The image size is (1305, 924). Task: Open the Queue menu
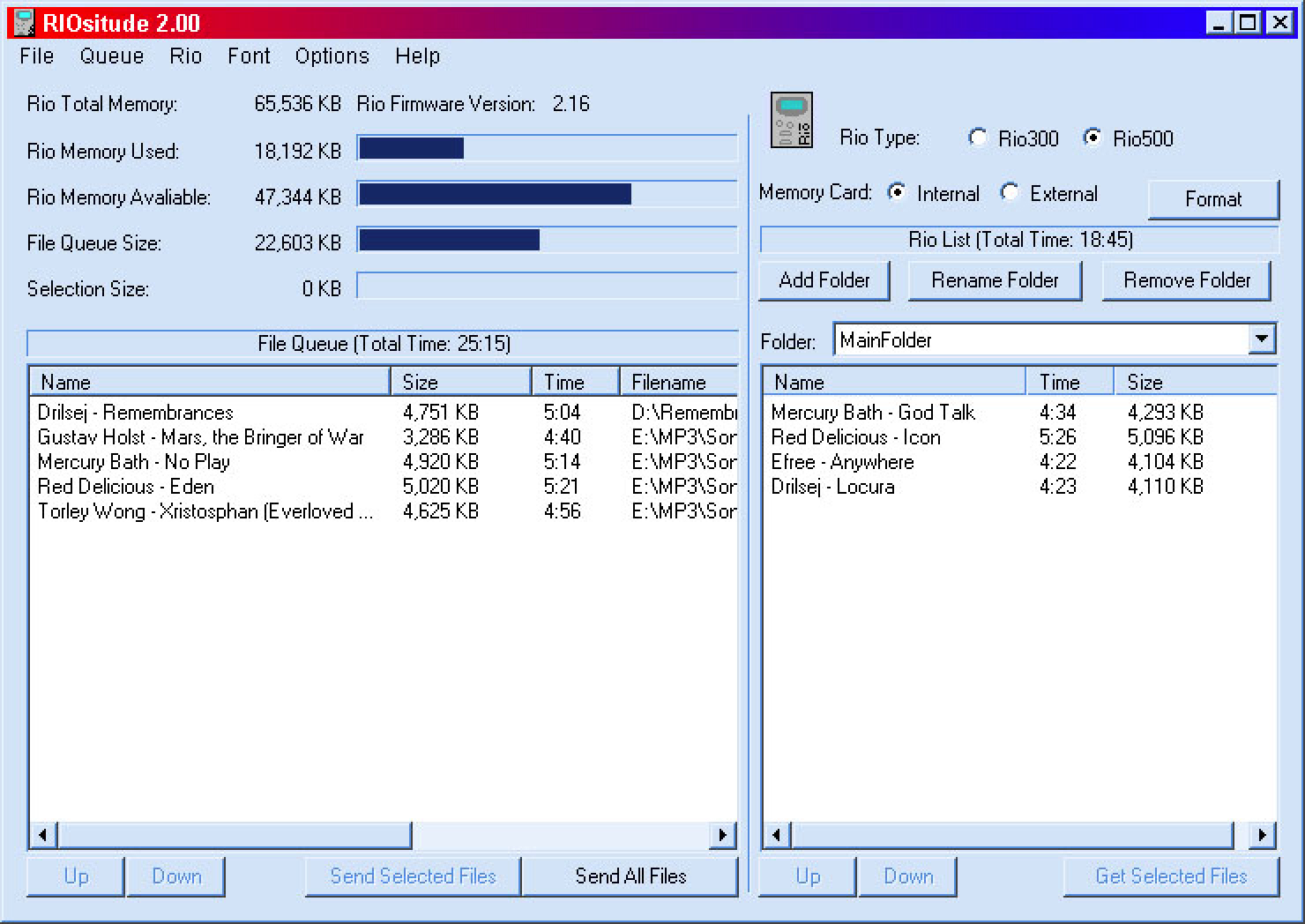(112, 56)
